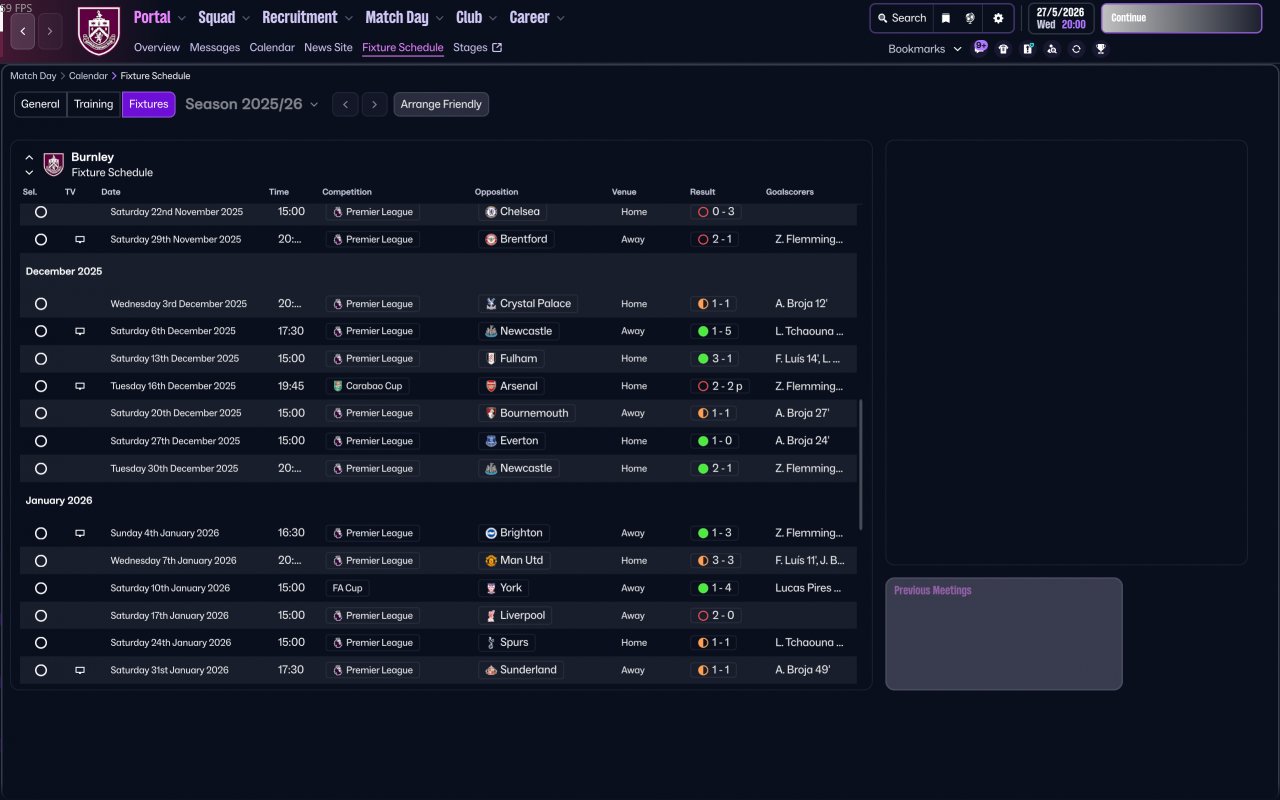Open settings gear icon
This screenshot has width=1280, height=800.
point(998,18)
